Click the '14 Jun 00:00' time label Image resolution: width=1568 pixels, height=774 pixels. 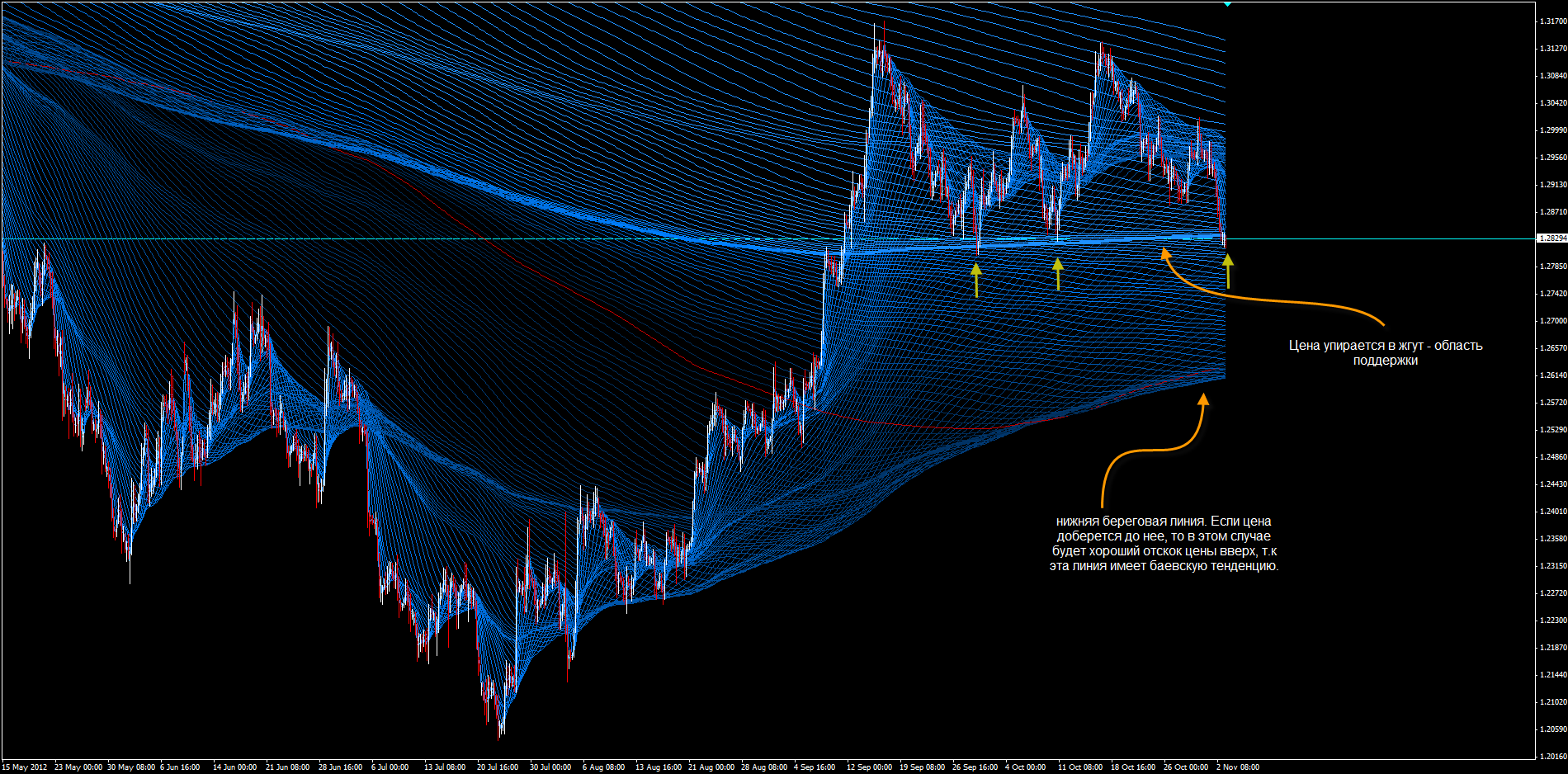235,767
